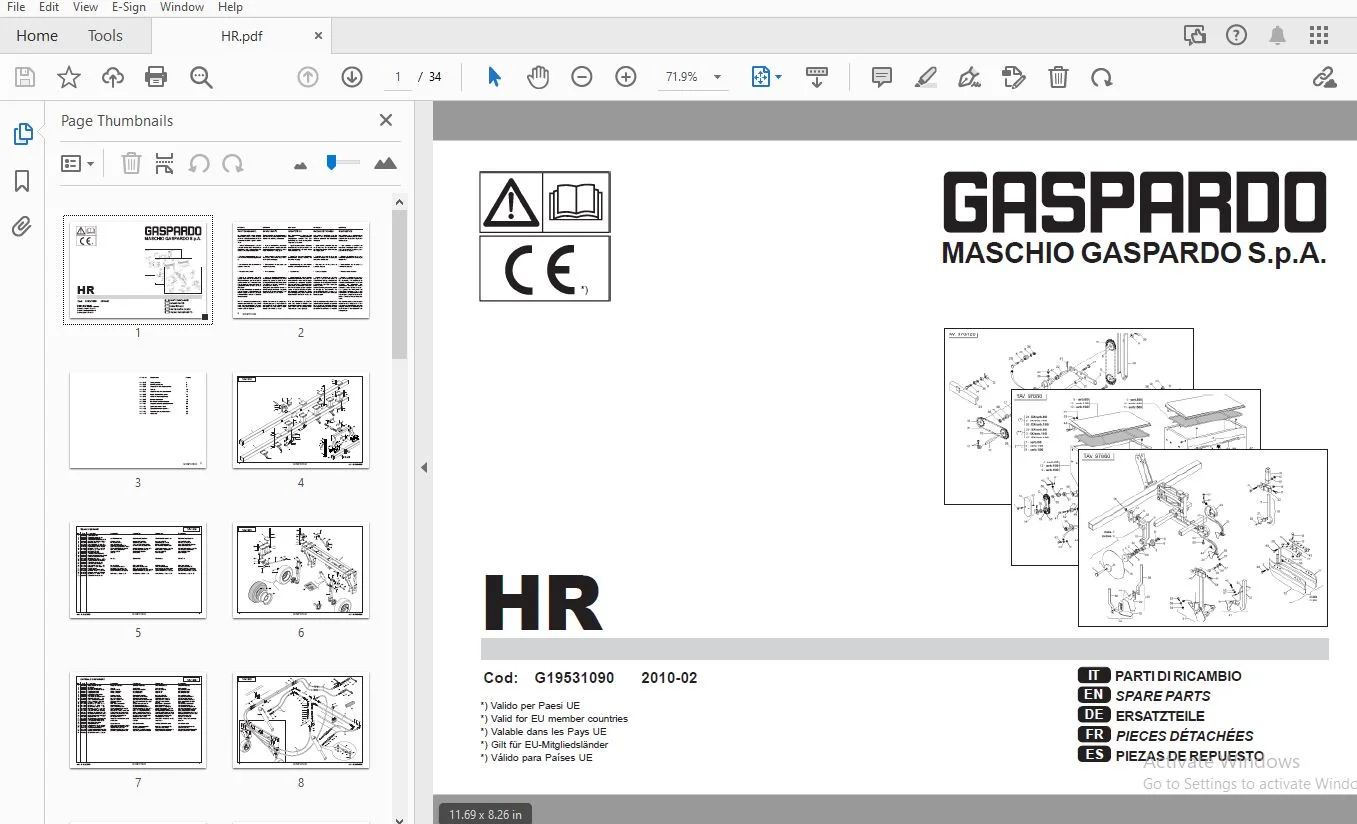The height and width of the screenshot is (824, 1357).
Task: Collapse the left navigation pane arrow
Action: coord(424,467)
